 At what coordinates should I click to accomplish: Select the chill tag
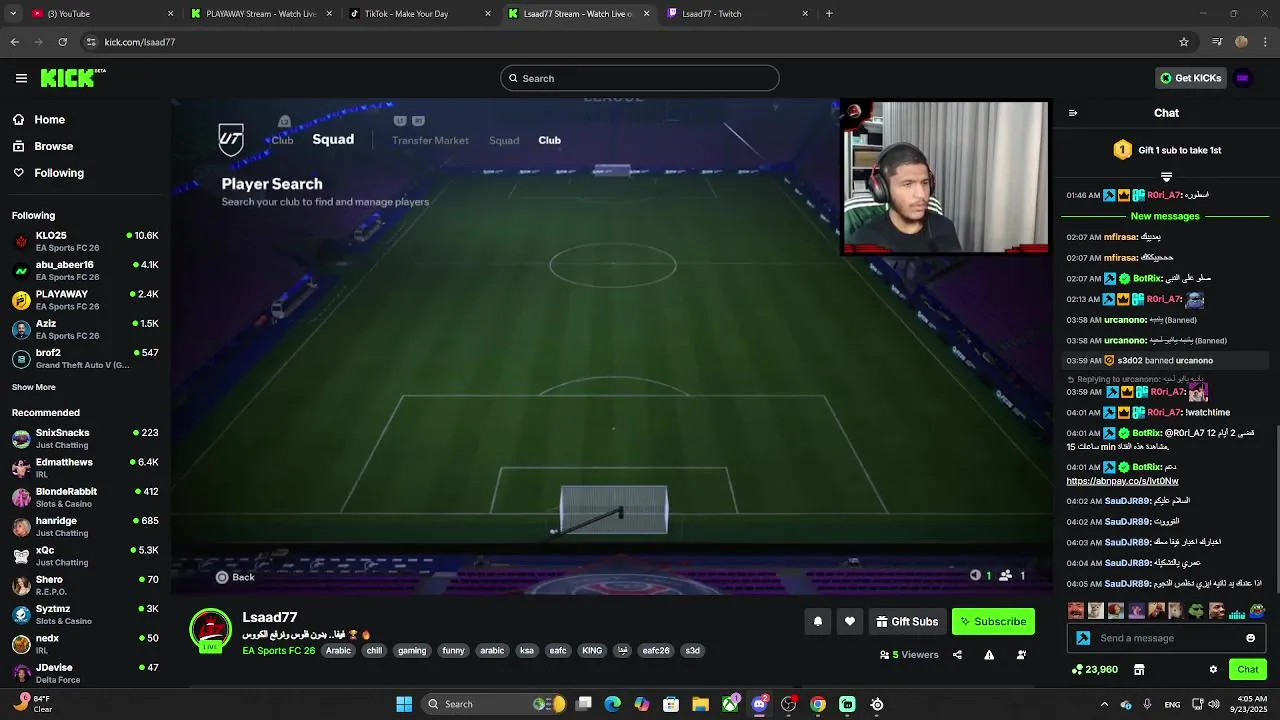point(374,650)
